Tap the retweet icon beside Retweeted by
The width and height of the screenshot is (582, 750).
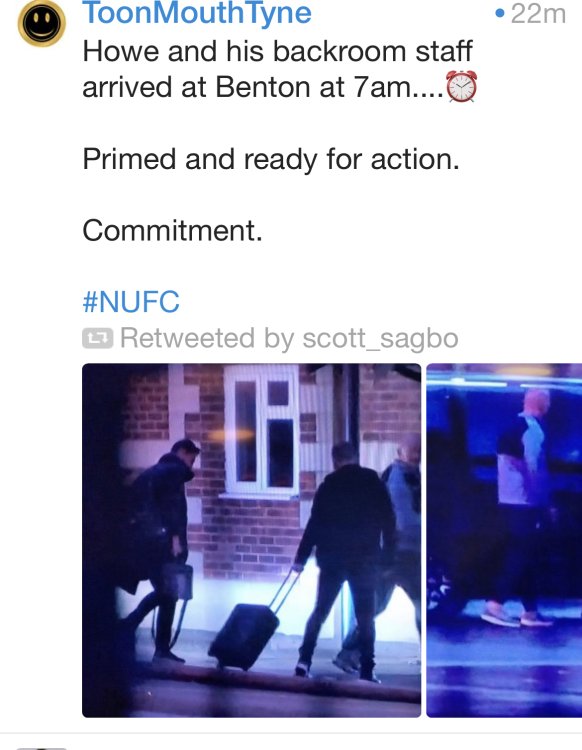click(98, 338)
